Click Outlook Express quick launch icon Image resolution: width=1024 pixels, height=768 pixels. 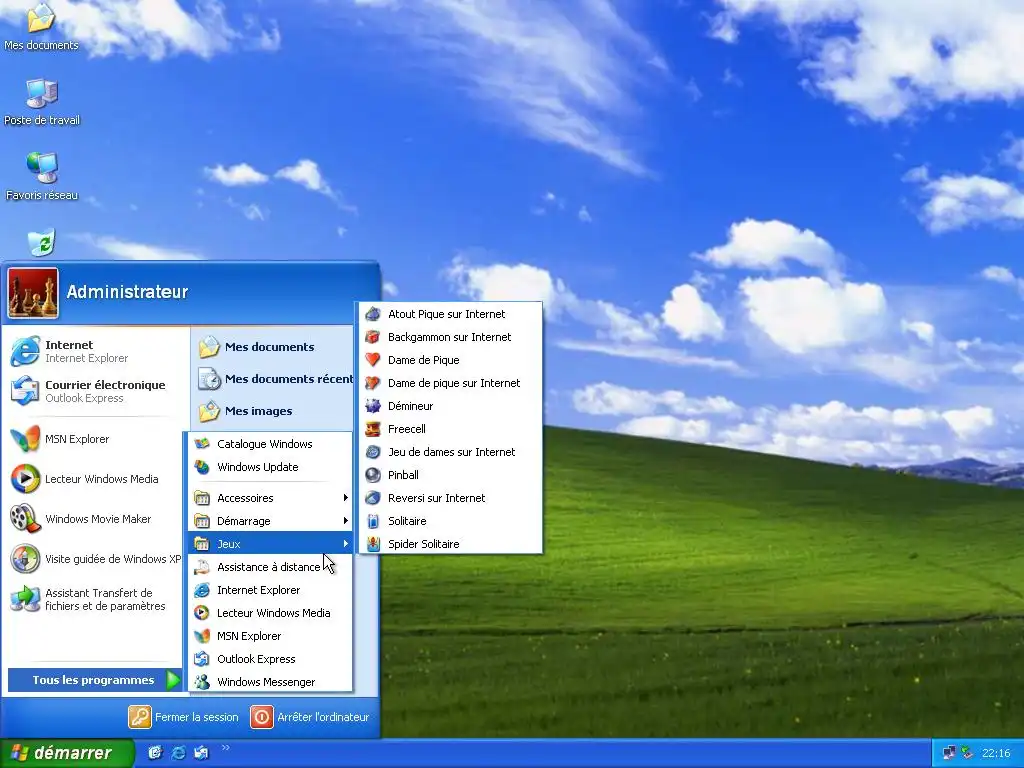(201, 753)
